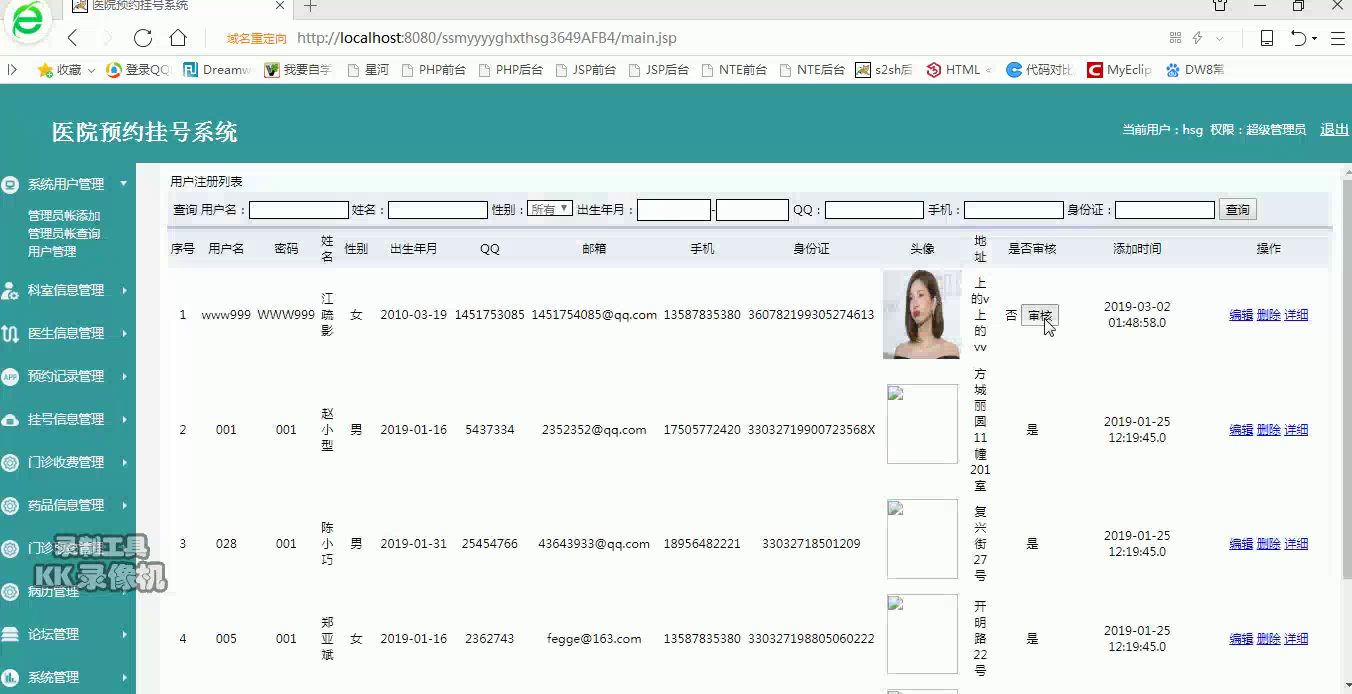1352x694 pixels.
Task: Expand the bookmarks sidebar arrow
Action: [12, 70]
